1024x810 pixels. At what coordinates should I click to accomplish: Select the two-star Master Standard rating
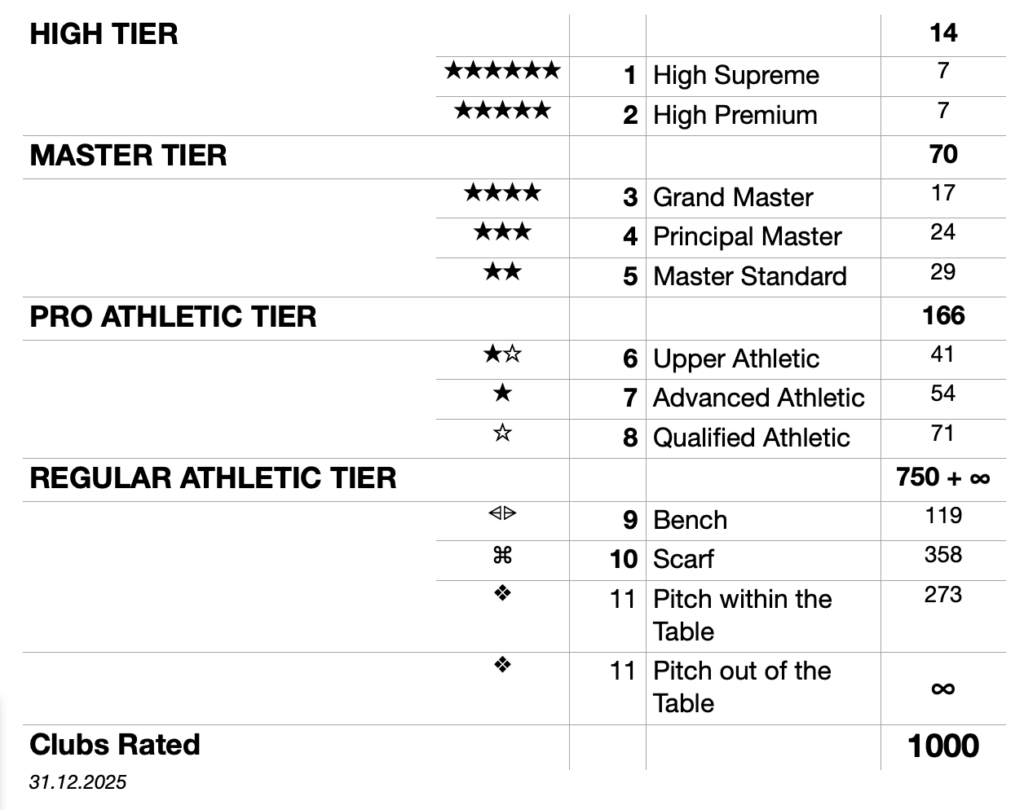(x=502, y=273)
